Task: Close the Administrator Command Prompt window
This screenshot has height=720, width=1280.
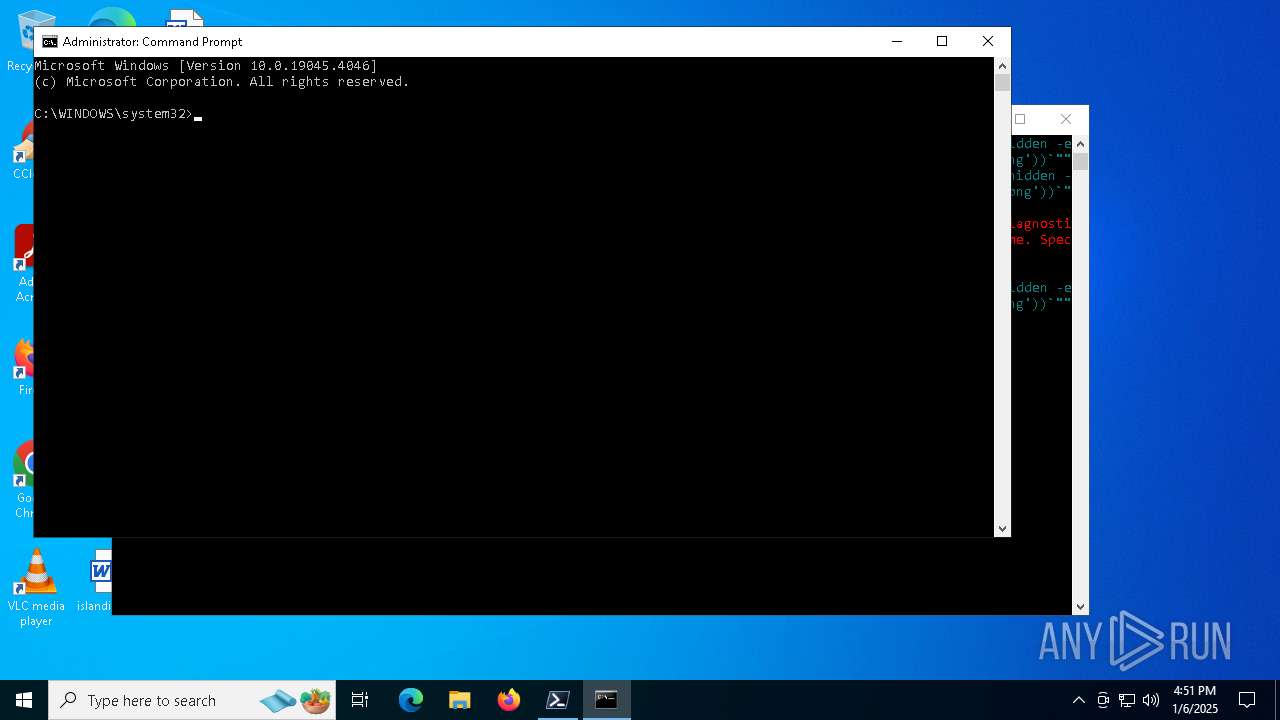Action: coord(988,41)
